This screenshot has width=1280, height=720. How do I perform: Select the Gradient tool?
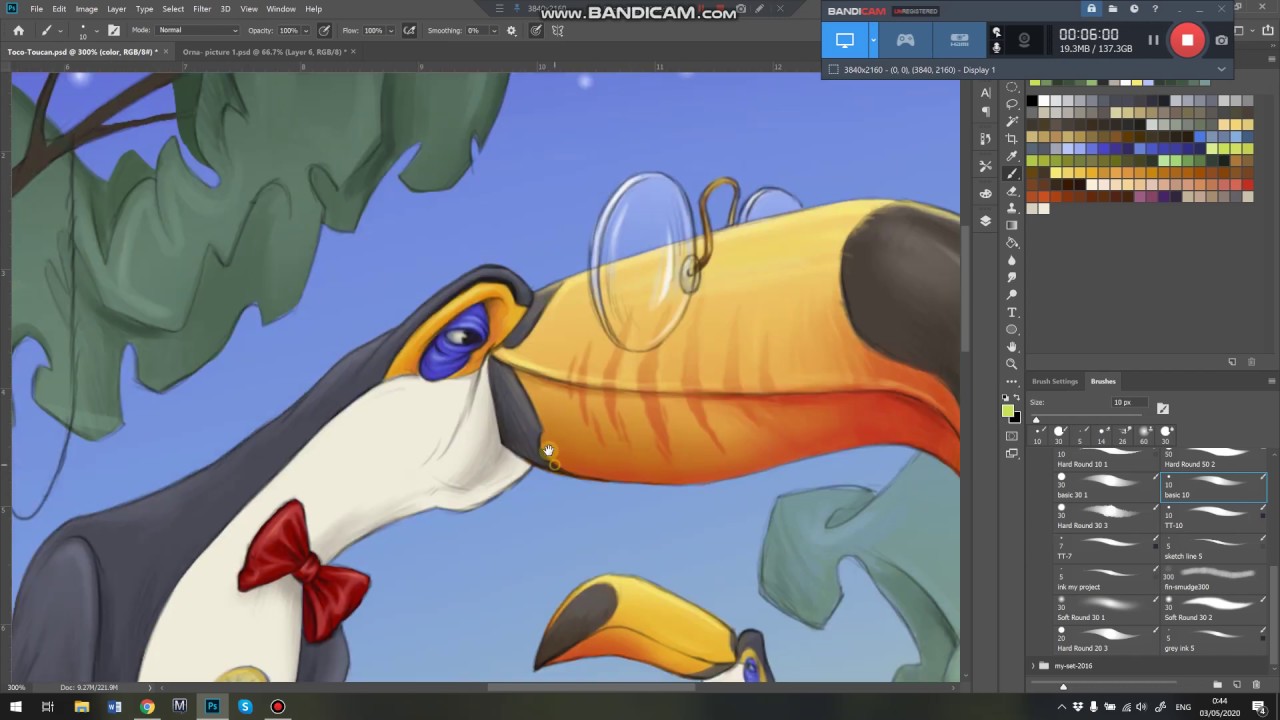point(1012,225)
